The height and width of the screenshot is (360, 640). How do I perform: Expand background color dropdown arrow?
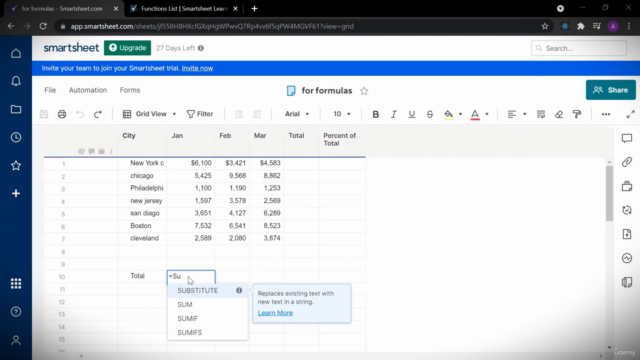(460, 114)
